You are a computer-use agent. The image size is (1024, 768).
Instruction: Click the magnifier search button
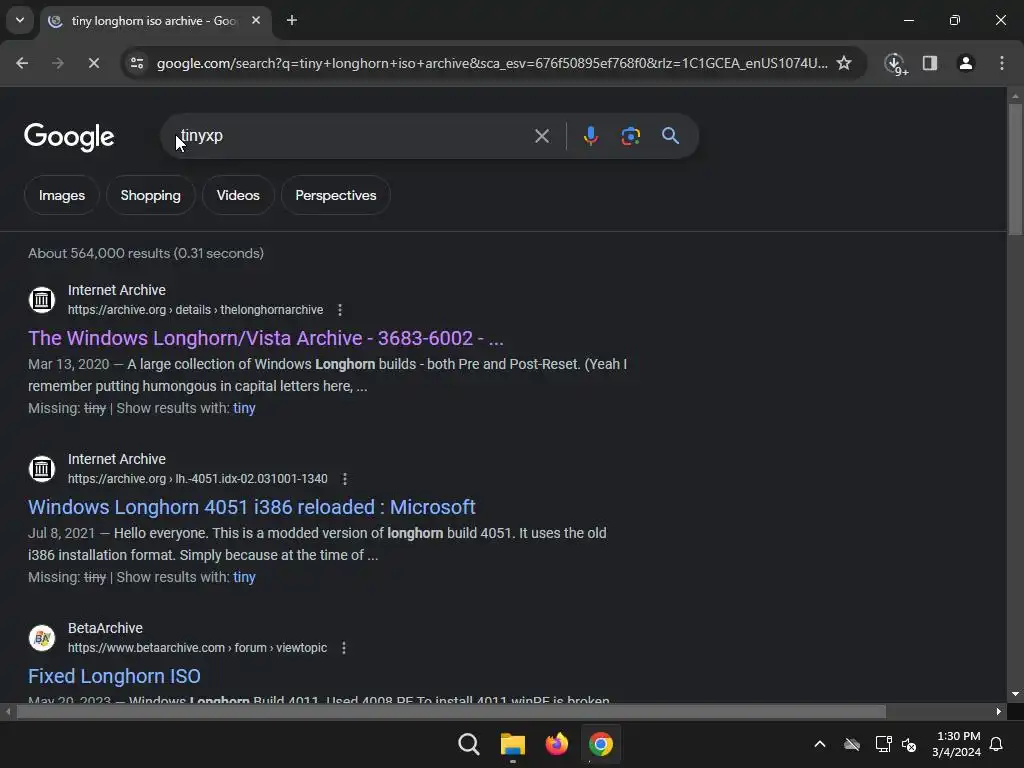(670, 136)
